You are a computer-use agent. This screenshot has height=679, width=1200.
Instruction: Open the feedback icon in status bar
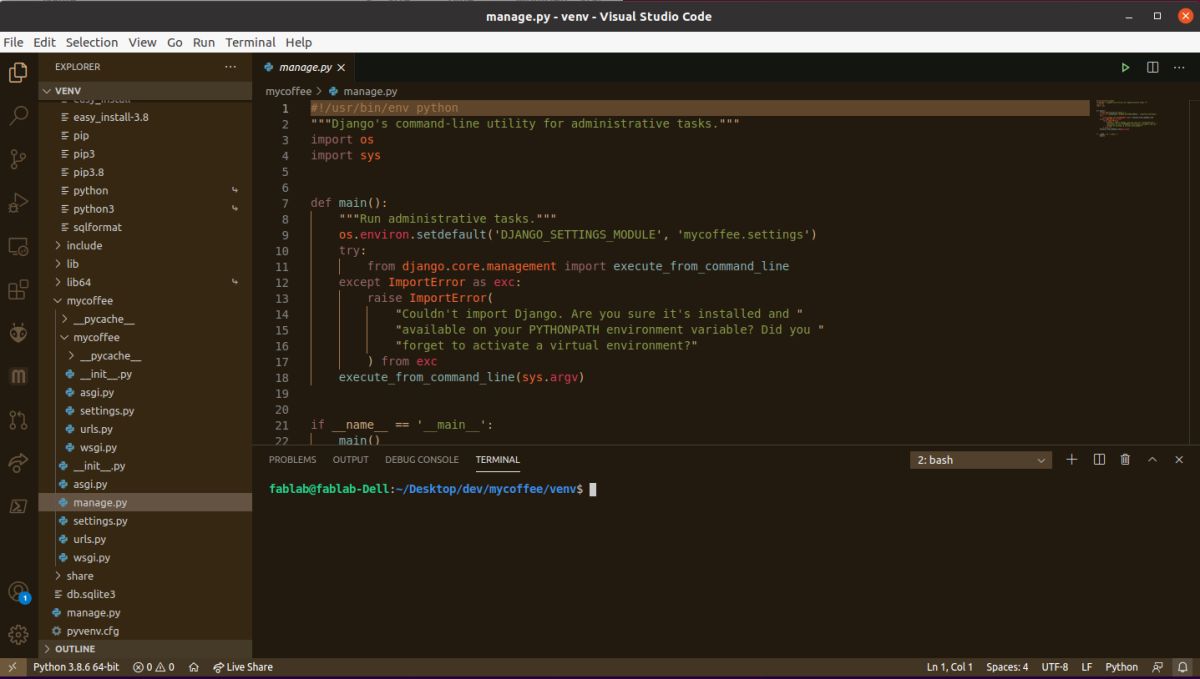tap(1157, 667)
